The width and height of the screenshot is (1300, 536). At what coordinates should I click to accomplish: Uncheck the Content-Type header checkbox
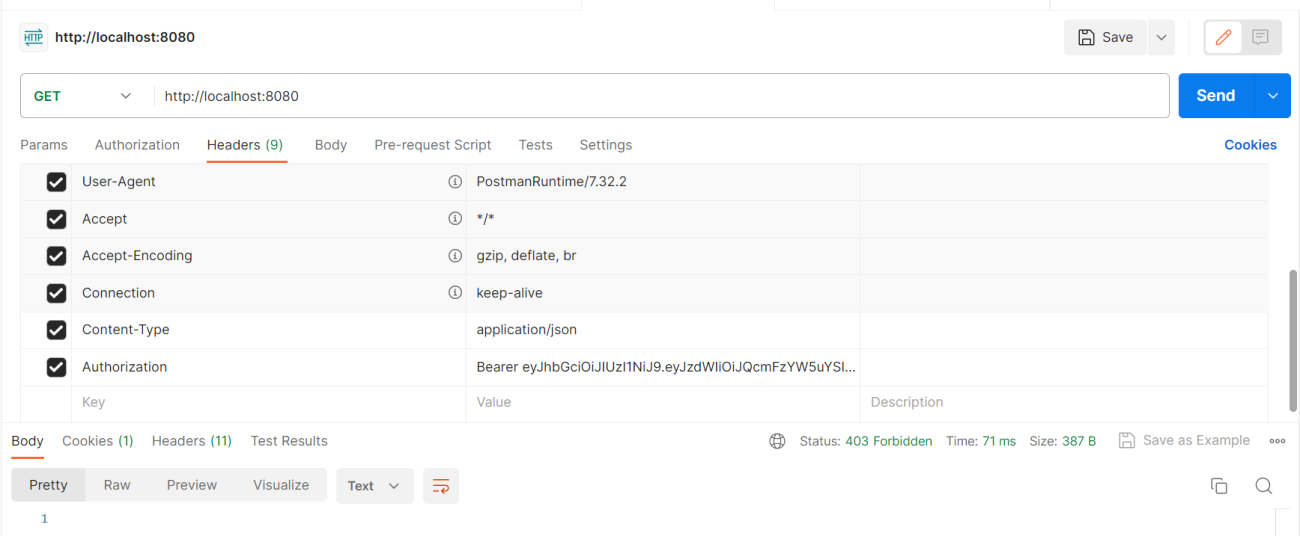tap(56, 330)
